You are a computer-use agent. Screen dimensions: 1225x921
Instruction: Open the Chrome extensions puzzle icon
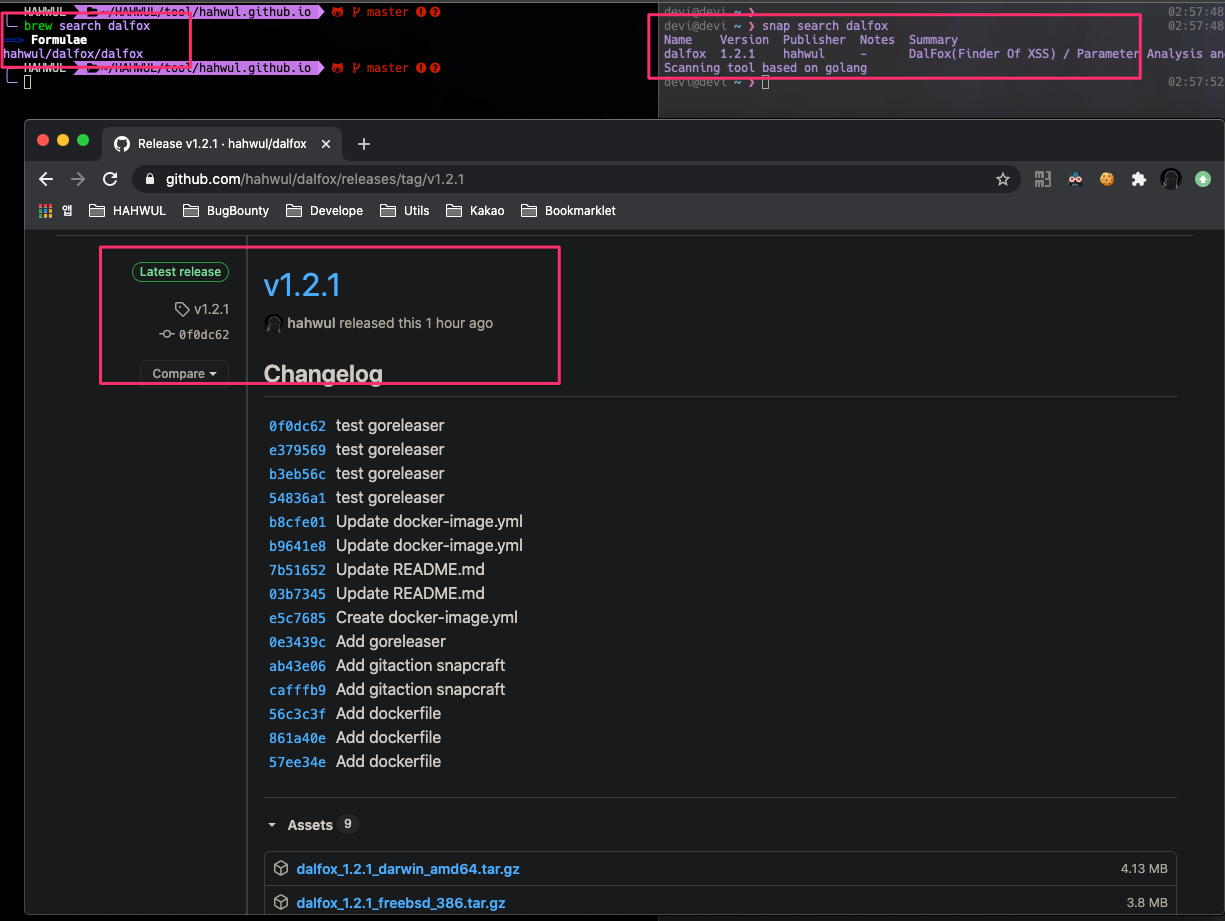coord(1138,179)
